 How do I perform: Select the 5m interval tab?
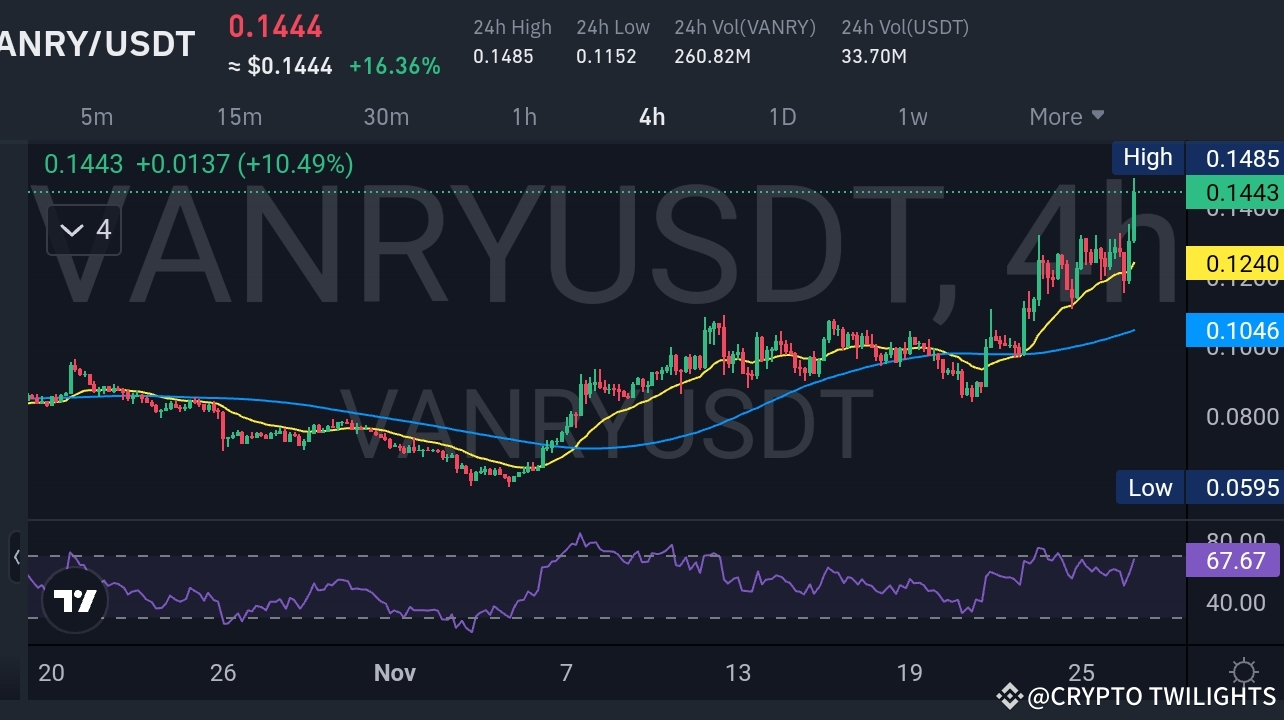tap(97, 117)
